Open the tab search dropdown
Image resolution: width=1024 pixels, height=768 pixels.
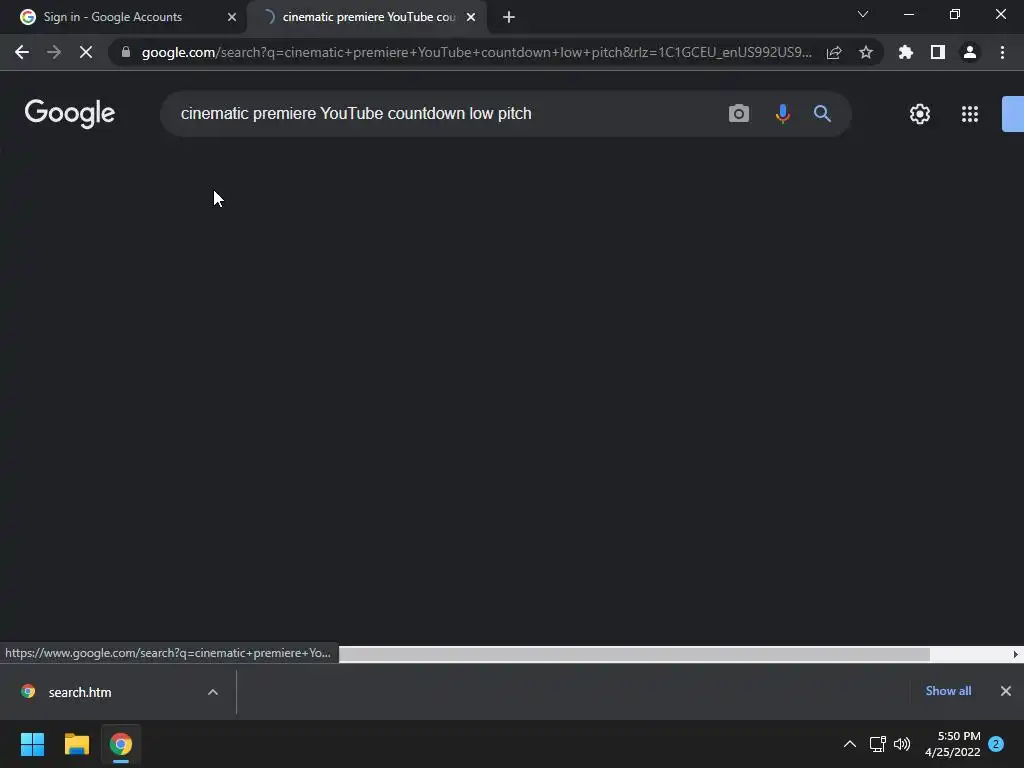coord(863,14)
